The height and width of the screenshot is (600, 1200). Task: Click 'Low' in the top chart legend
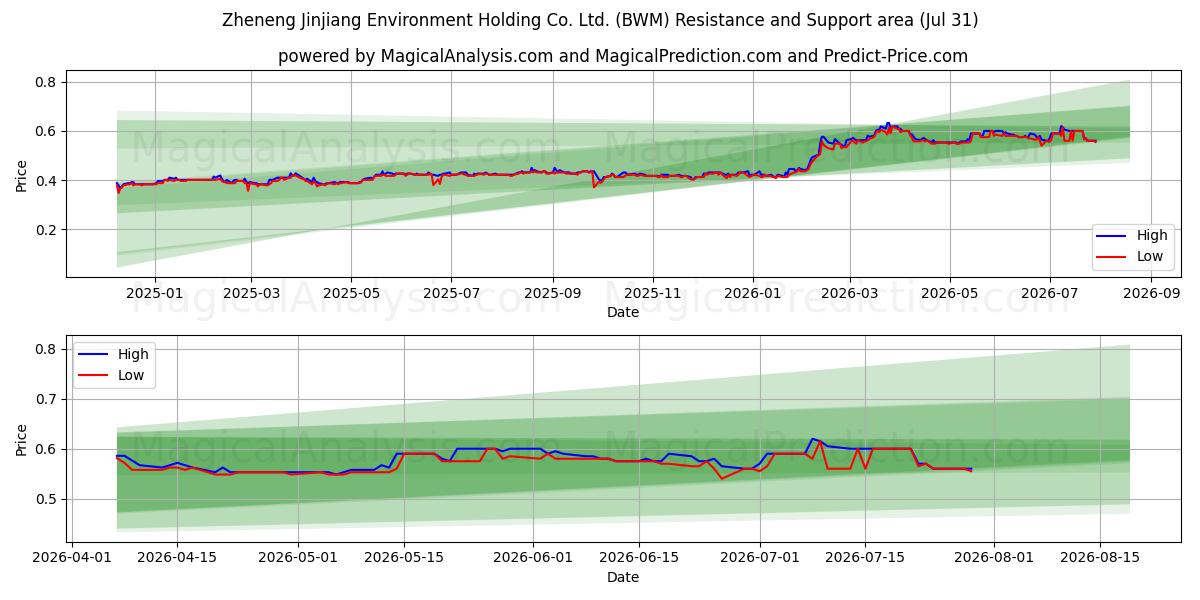[x=1150, y=256]
